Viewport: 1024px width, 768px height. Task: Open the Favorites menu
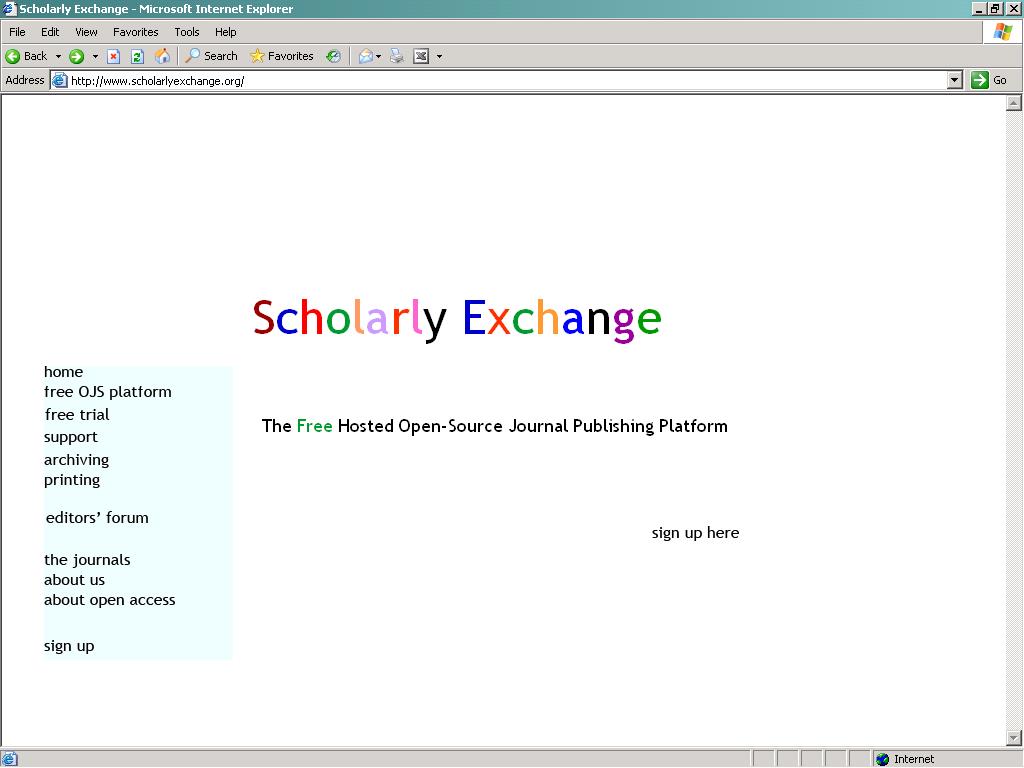pyautogui.click(x=136, y=32)
